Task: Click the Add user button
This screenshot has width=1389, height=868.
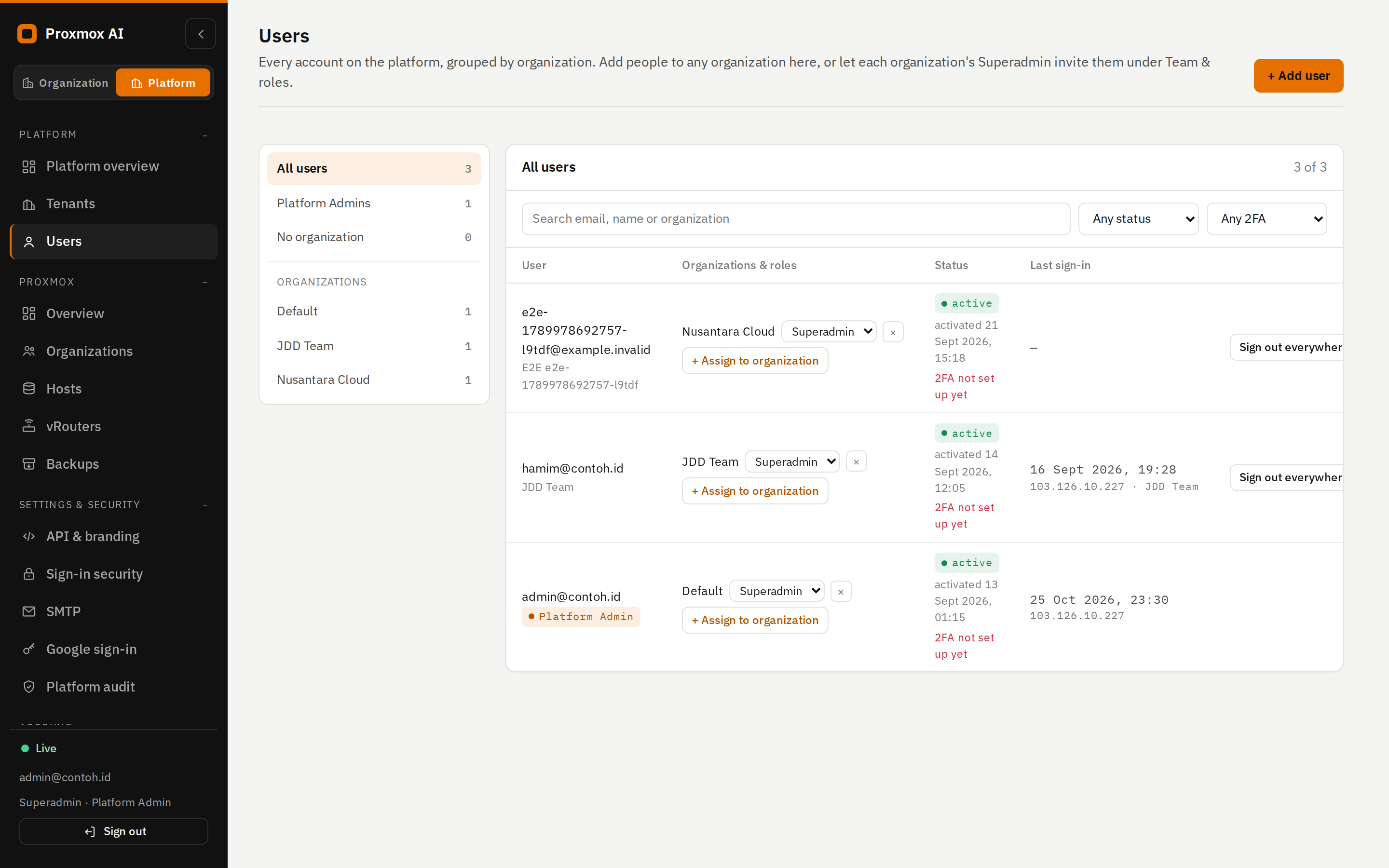Action: pyautogui.click(x=1298, y=76)
